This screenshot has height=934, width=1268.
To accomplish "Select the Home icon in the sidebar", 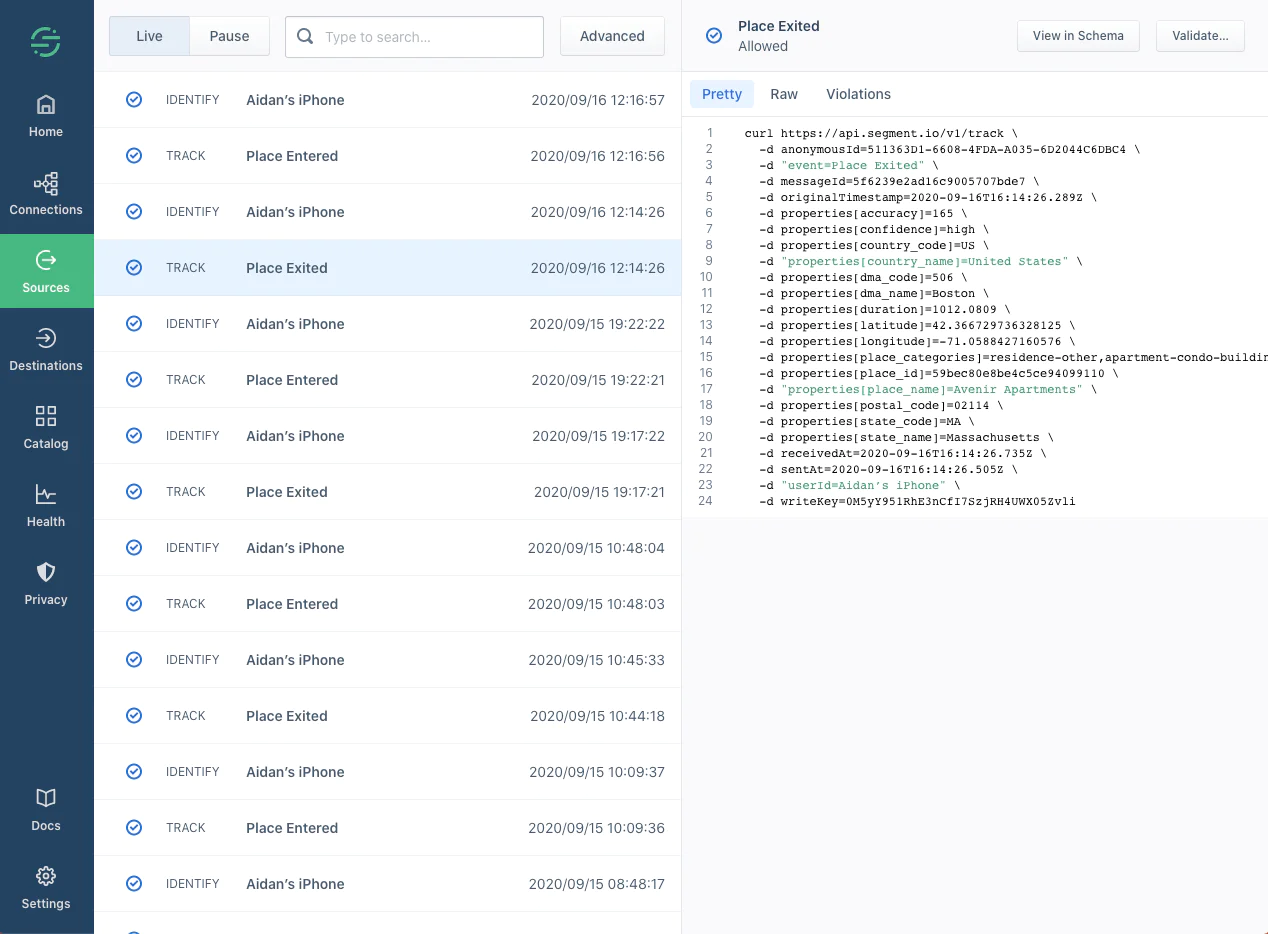I will pos(45,113).
